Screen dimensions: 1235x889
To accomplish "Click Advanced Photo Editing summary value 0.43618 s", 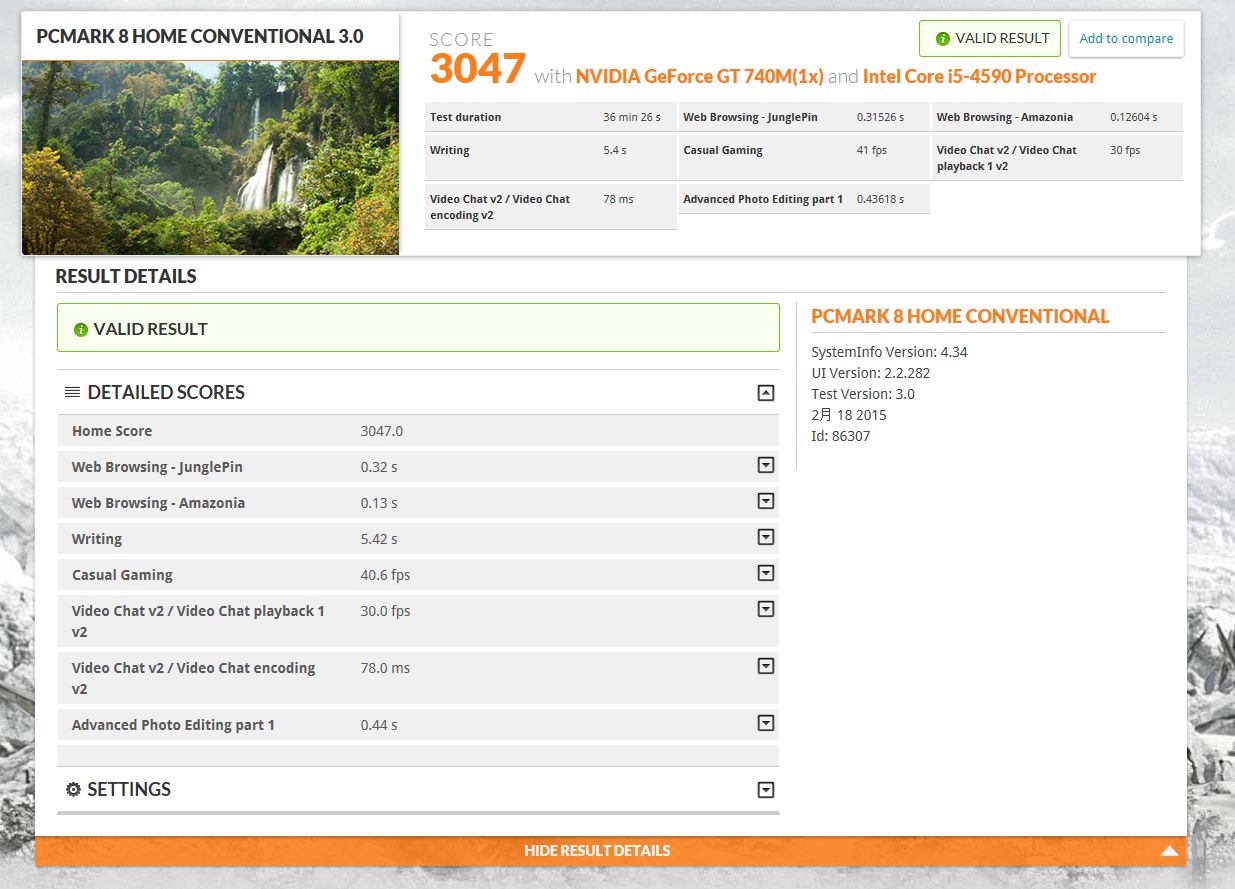I will 880,199.
